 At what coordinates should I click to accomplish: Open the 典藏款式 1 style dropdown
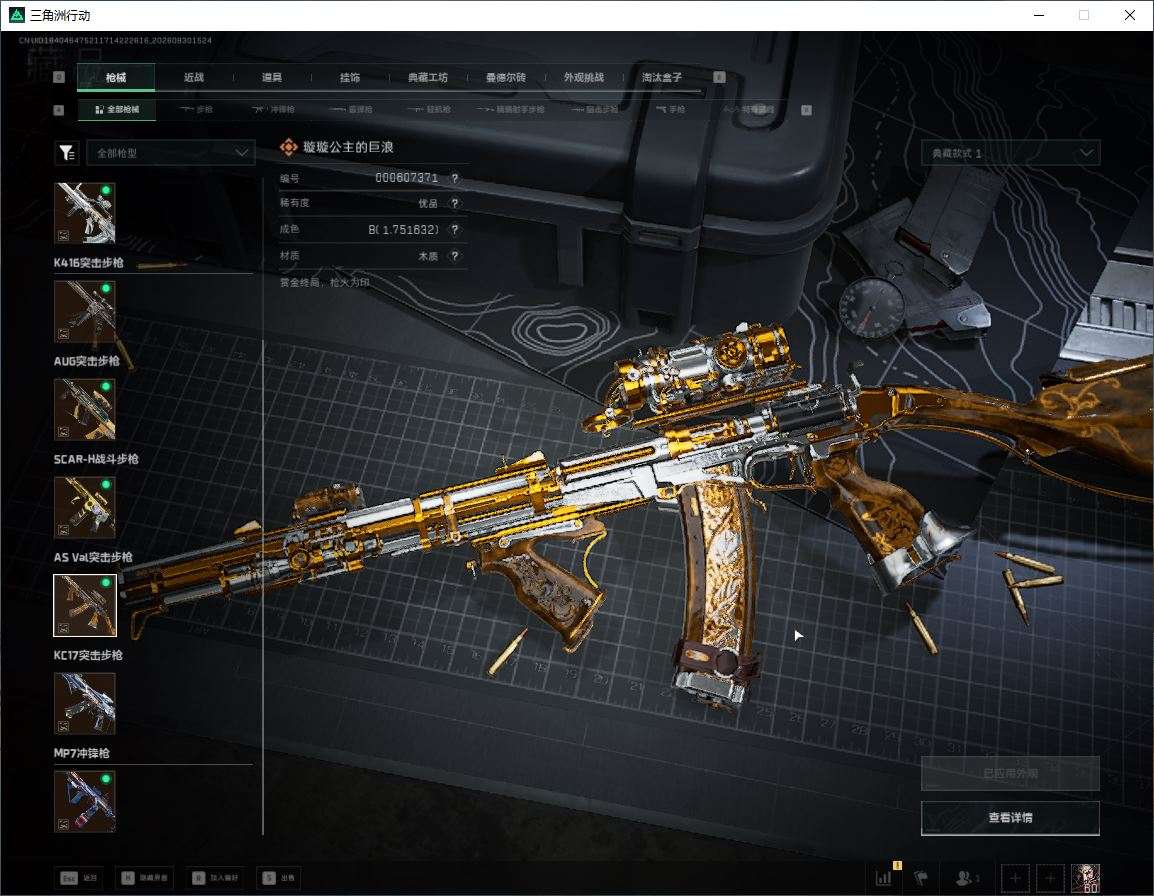pyautogui.click(x=1010, y=153)
